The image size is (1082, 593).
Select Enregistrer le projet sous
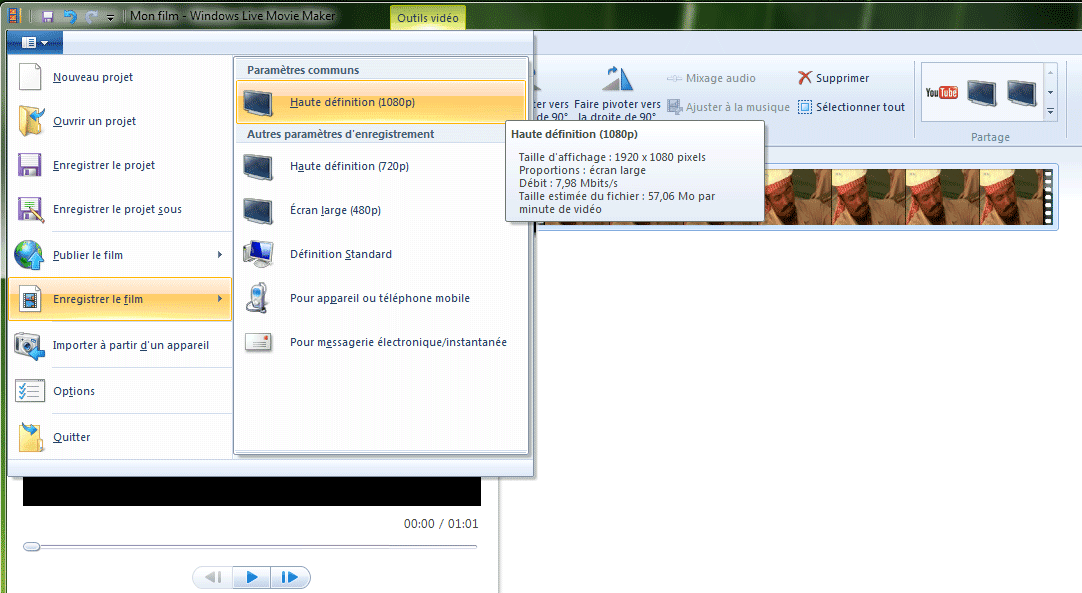(x=121, y=209)
